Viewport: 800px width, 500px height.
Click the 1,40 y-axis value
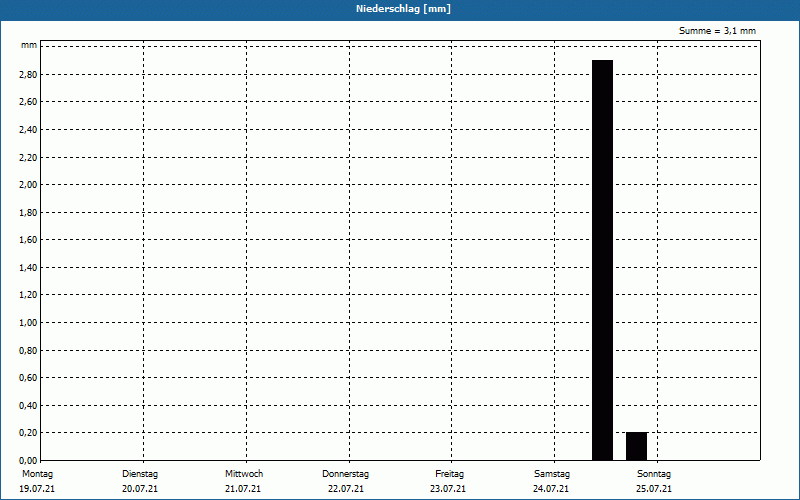(28, 268)
